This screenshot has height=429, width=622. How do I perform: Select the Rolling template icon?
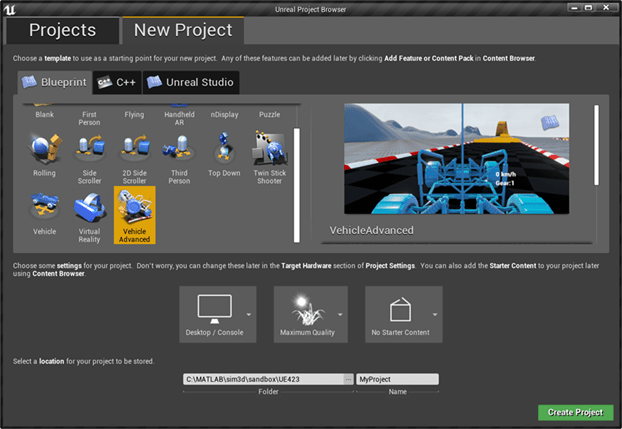pyautogui.click(x=44, y=148)
